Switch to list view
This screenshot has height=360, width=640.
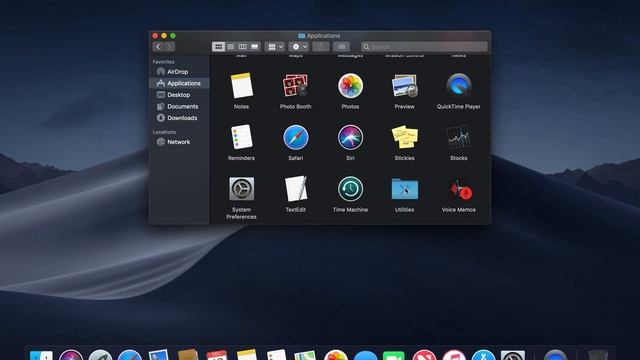click(231, 47)
